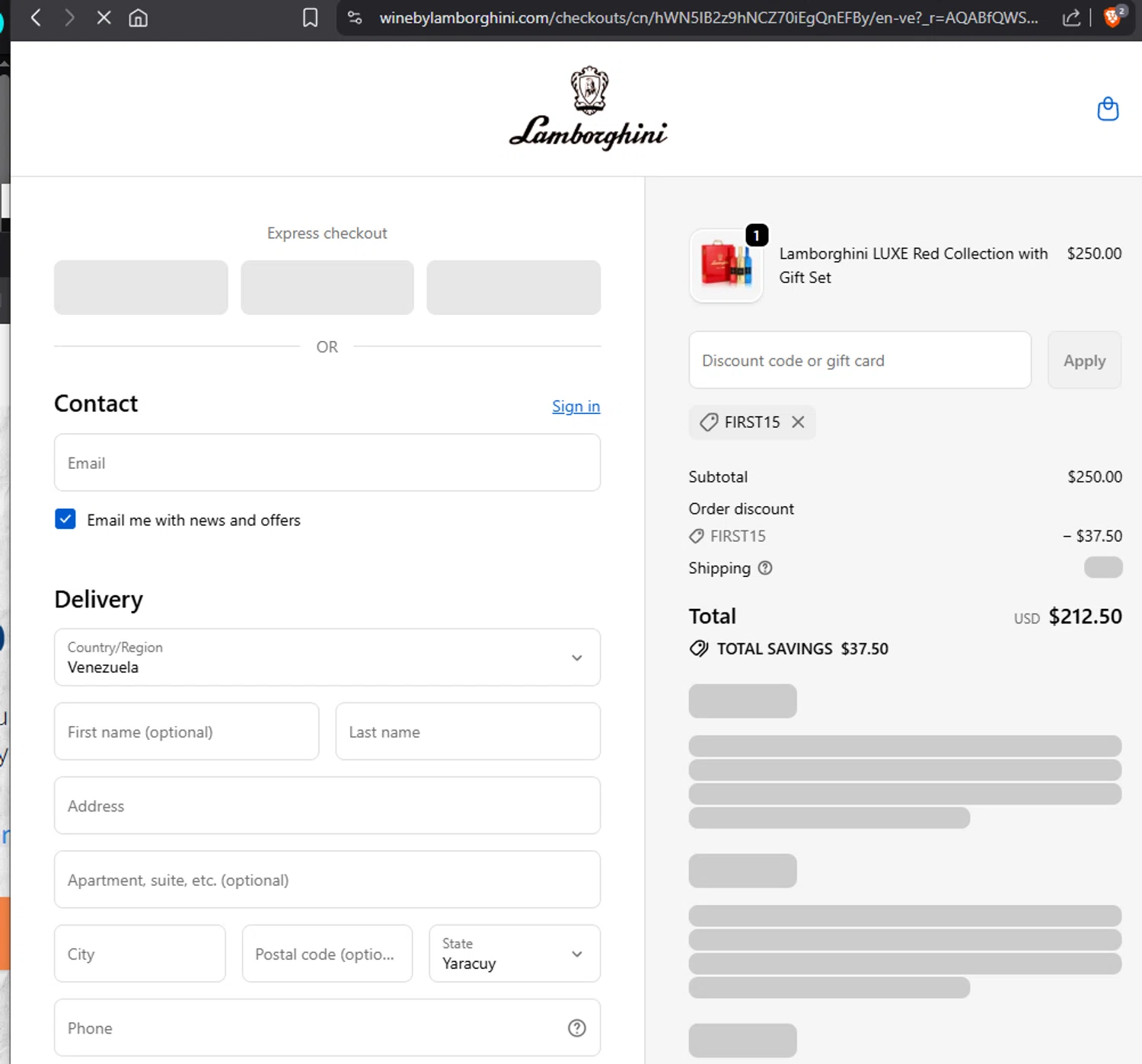Open site settings icon in address bar
Image resolution: width=1142 pixels, height=1064 pixels.
[355, 18]
